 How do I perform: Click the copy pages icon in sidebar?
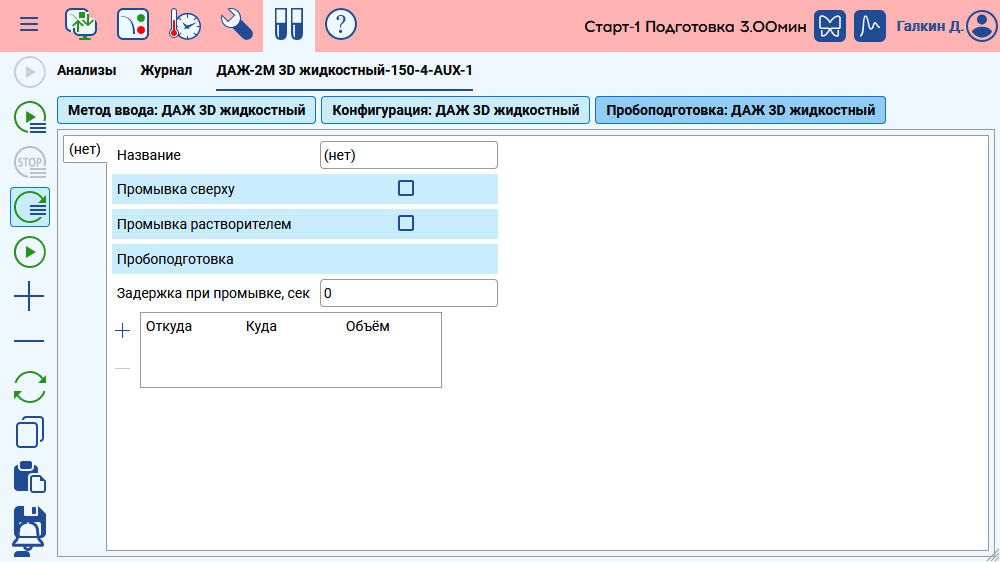tap(30, 432)
